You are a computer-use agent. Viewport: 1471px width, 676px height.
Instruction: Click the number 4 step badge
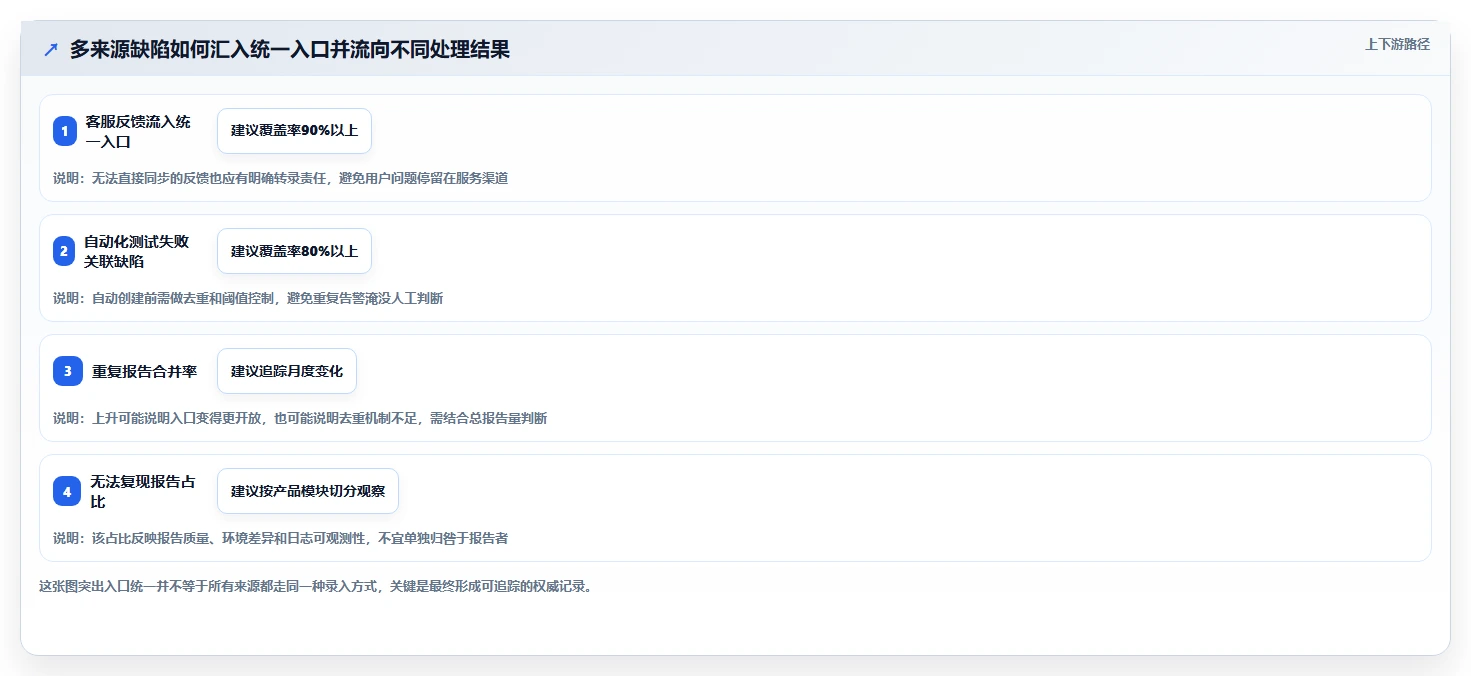pyautogui.click(x=67, y=491)
